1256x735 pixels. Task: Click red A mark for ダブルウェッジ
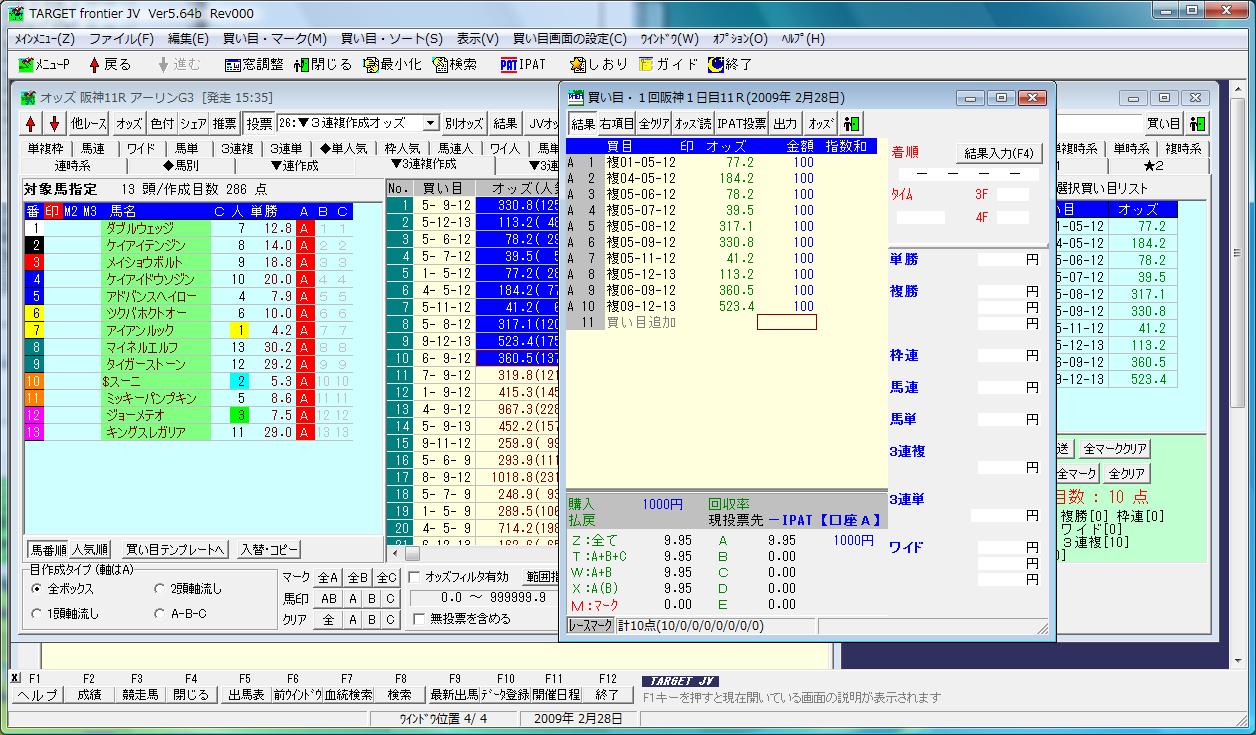click(x=304, y=229)
